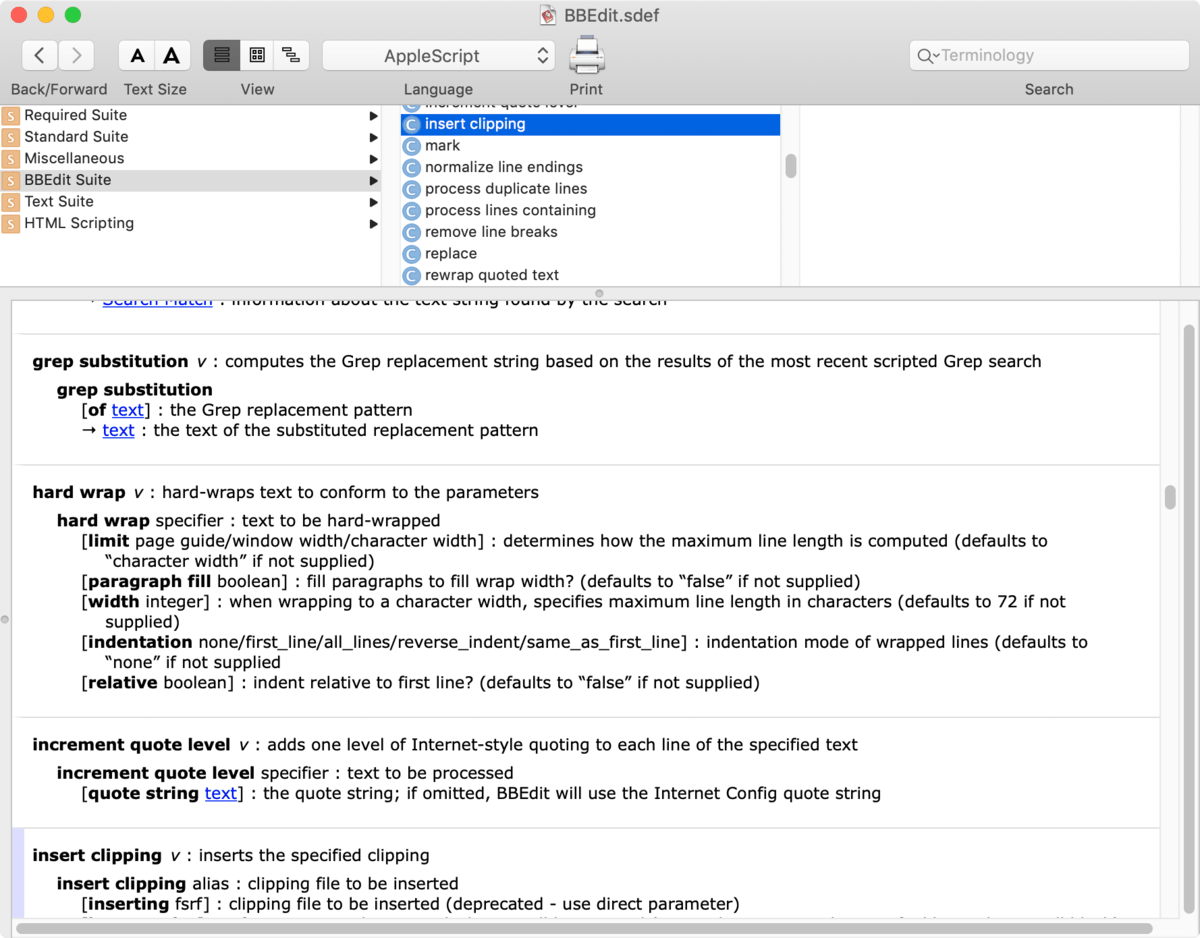1200x938 pixels.
Task: Expand the Standard Suite
Action: tap(373, 136)
